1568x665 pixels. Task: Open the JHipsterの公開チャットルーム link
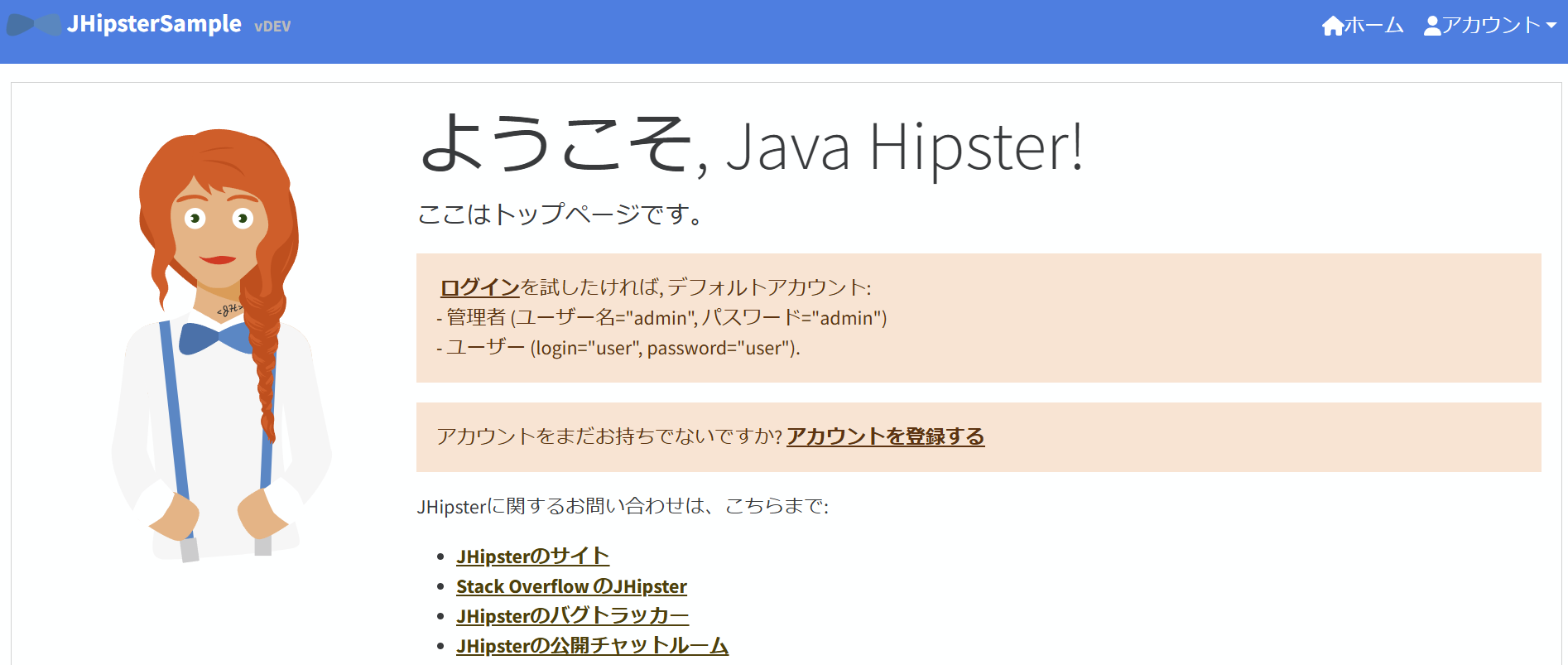[x=592, y=646]
